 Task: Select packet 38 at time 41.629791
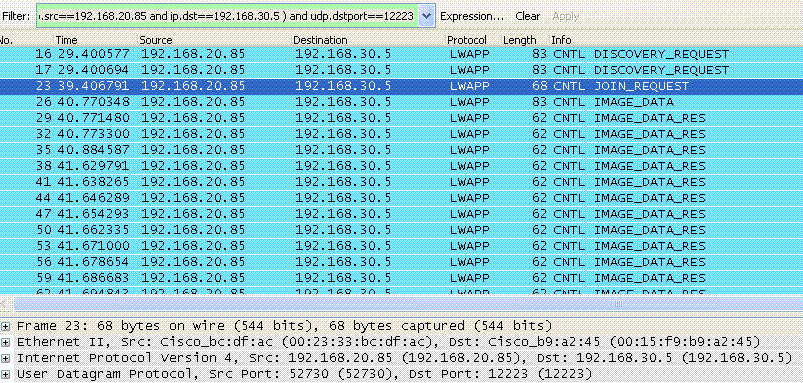pos(402,166)
